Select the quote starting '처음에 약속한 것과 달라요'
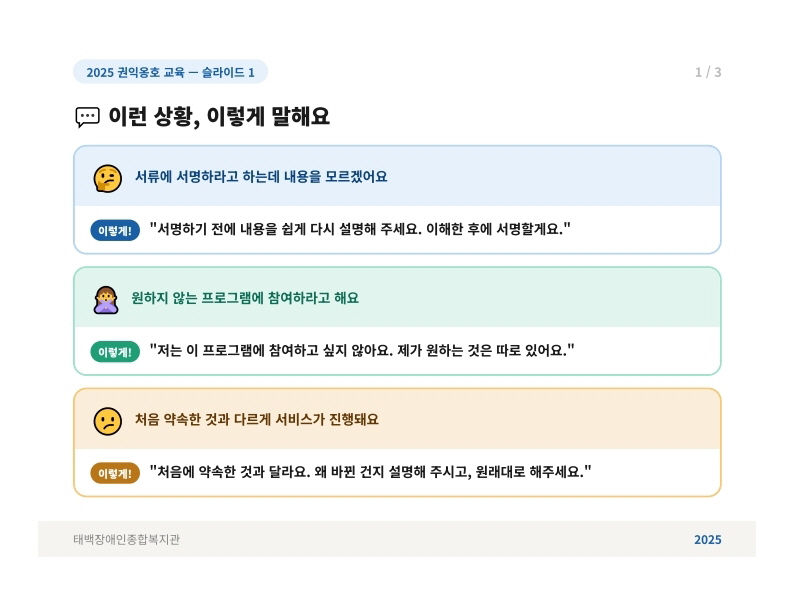Viewport: 792px width, 610px height. 370,472
